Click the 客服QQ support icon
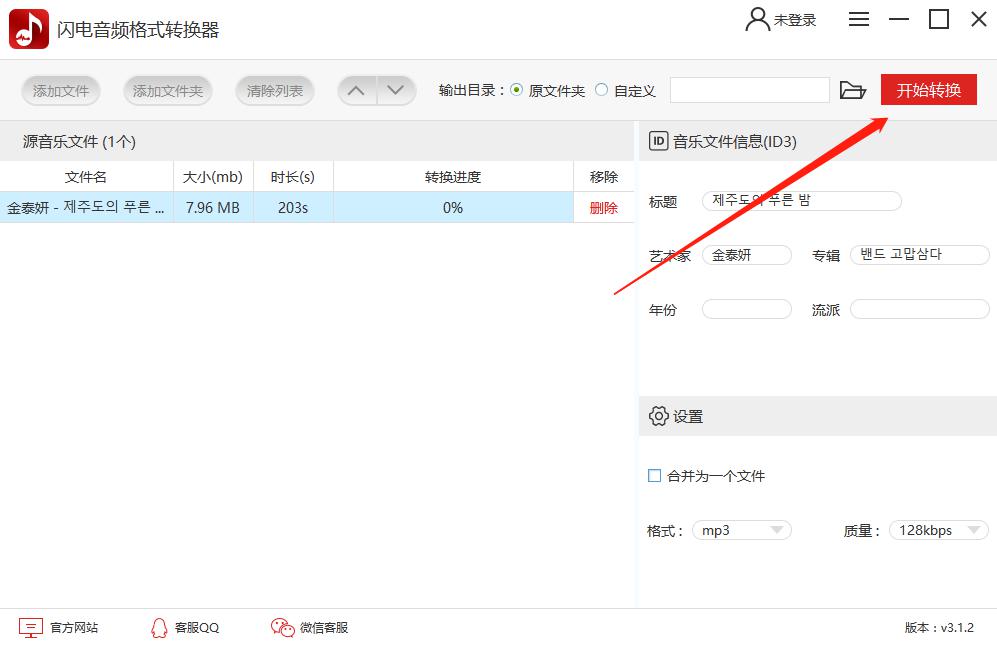This screenshot has width=997, height=646. [x=160, y=628]
